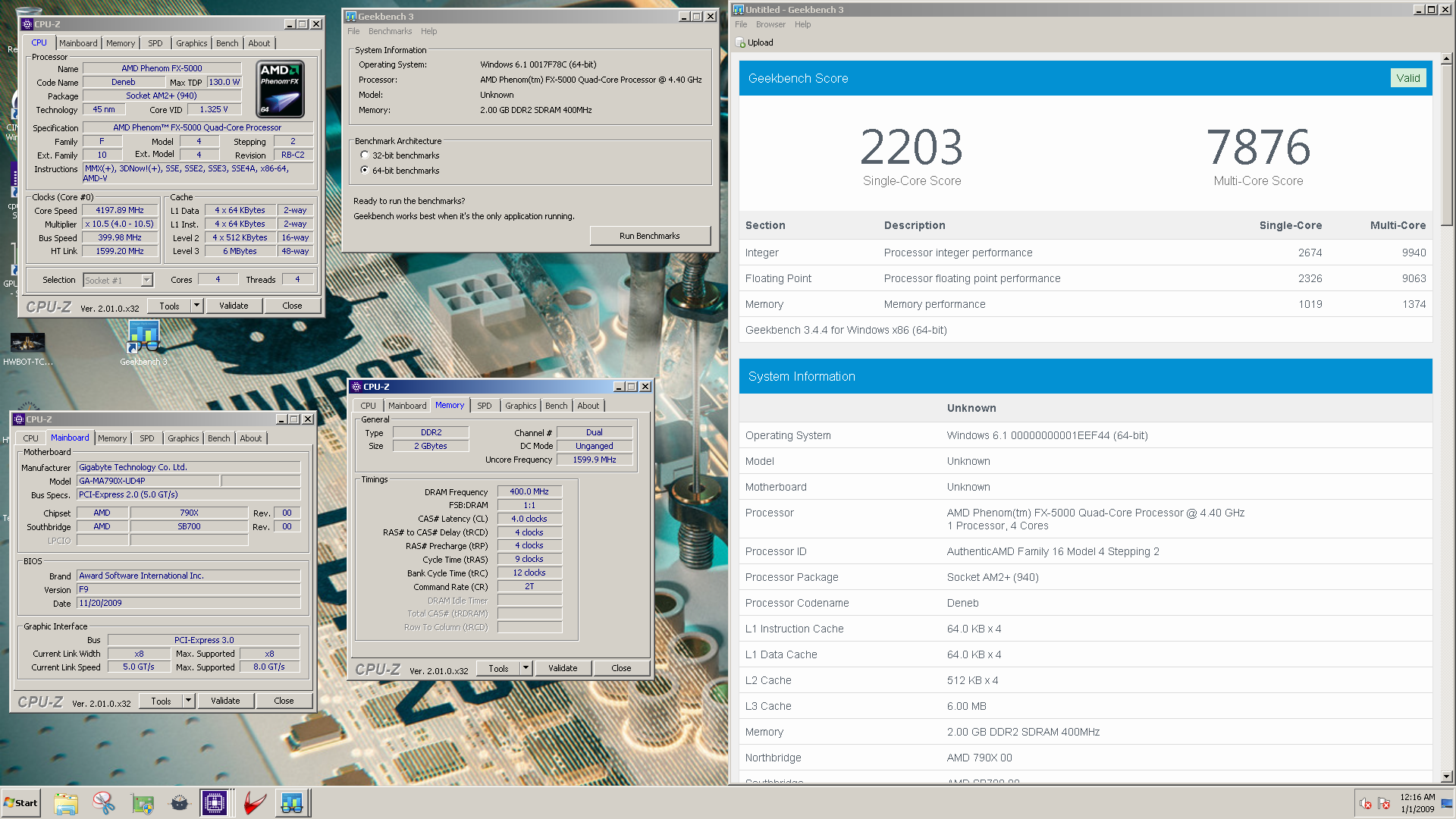Open the hardware card with shield taskbar icon
Screen dimensions: 1456x819
point(142,803)
